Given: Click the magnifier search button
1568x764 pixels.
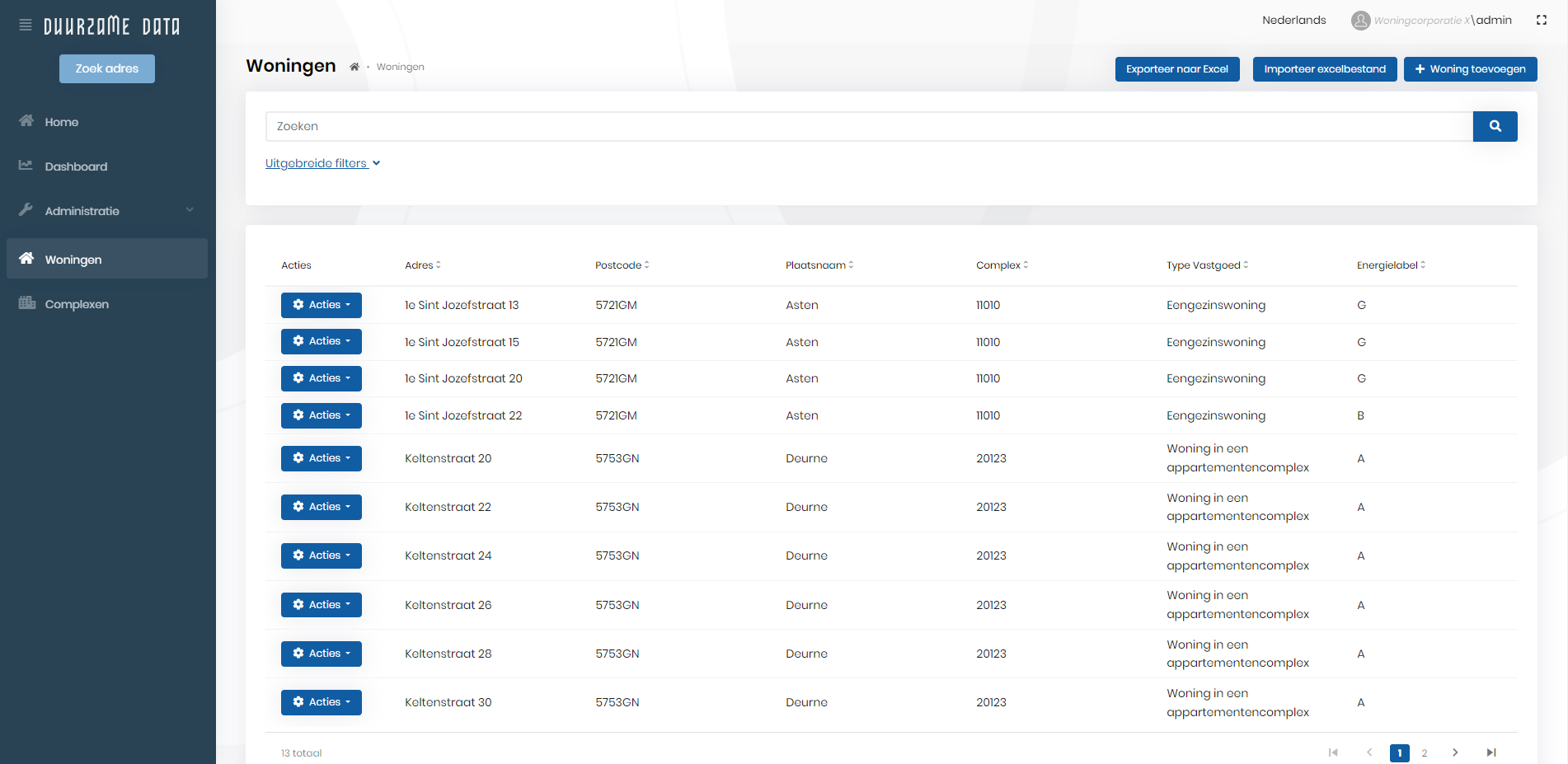Looking at the screenshot, I should click(1495, 126).
